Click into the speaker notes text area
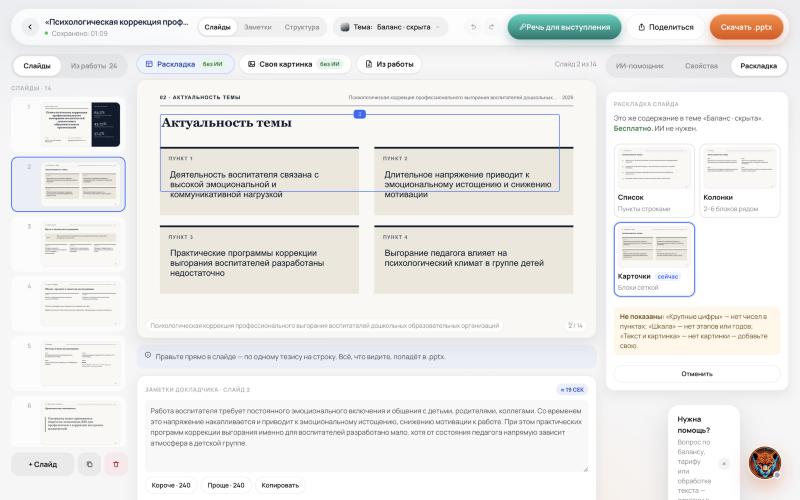The height and width of the screenshot is (500, 800). [366, 436]
